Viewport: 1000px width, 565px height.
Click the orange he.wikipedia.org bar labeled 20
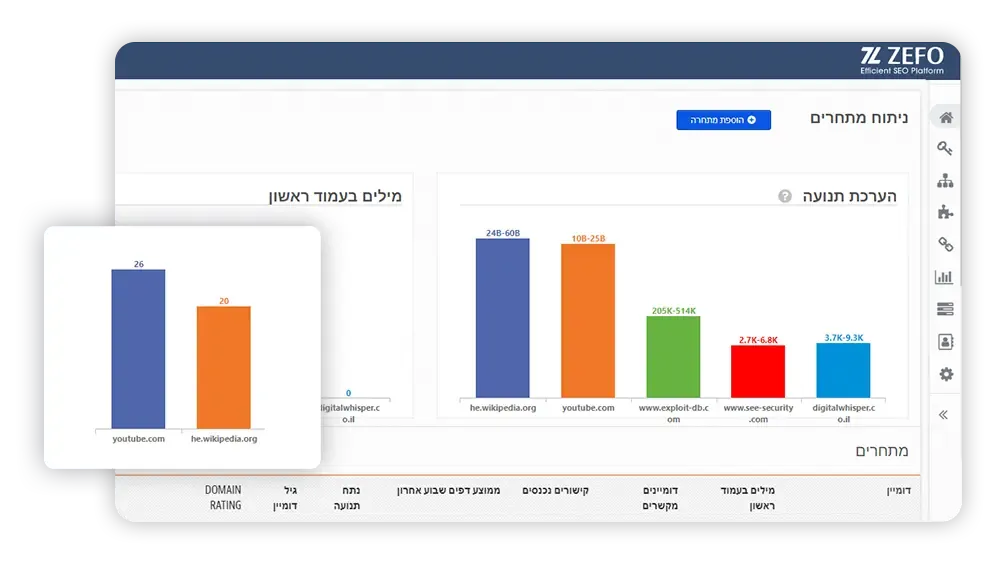(x=224, y=367)
